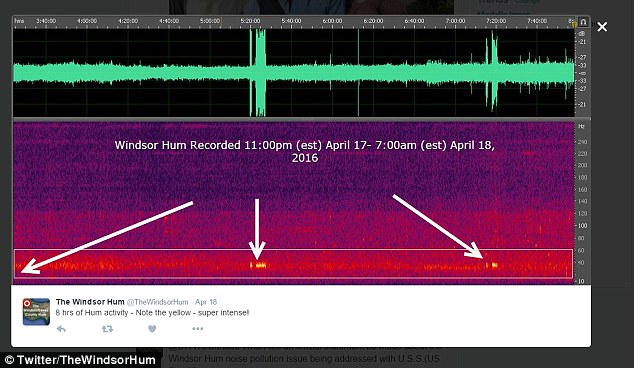634x368 pixels.
Task: Select the yellow playhead marker at ruler end
Action: tap(574, 25)
